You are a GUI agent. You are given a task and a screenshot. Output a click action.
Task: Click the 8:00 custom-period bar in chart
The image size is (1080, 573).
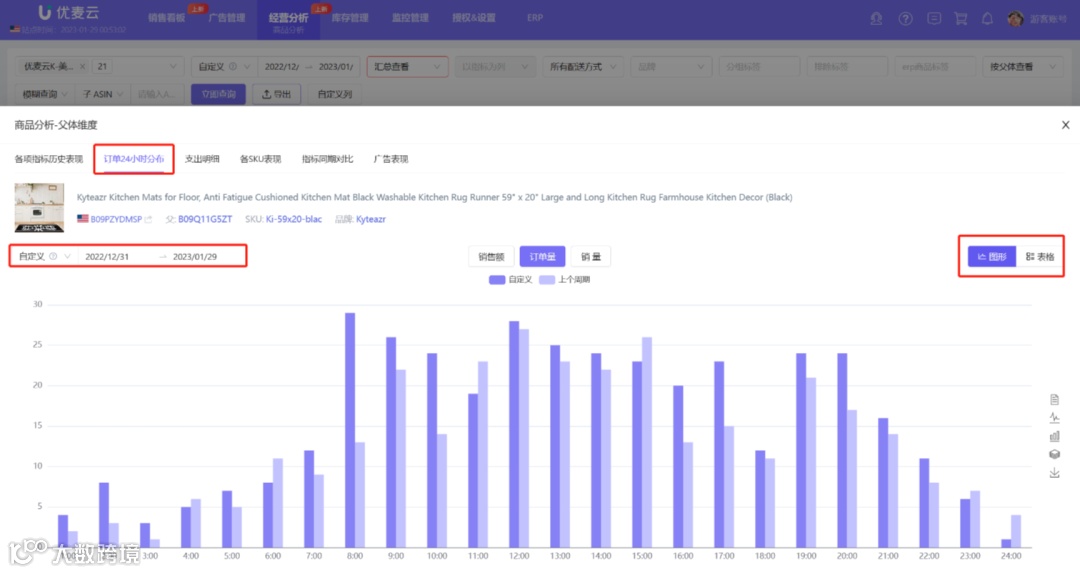pyautogui.click(x=350, y=430)
